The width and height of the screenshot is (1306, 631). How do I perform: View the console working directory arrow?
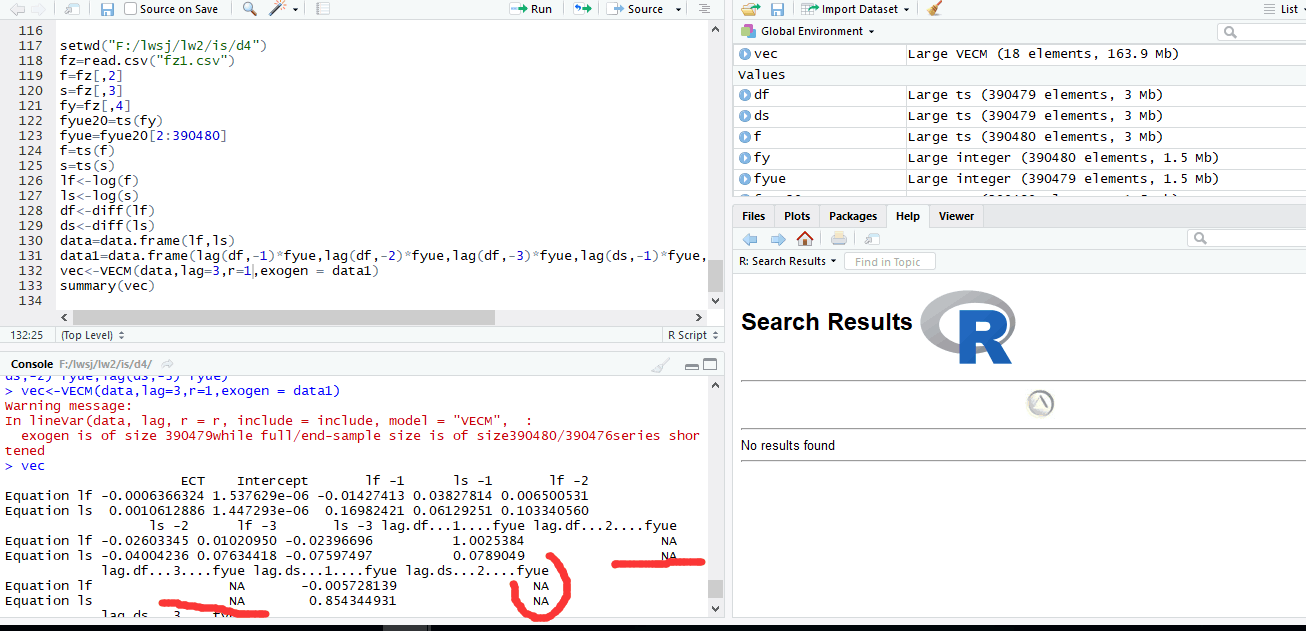click(x=167, y=364)
